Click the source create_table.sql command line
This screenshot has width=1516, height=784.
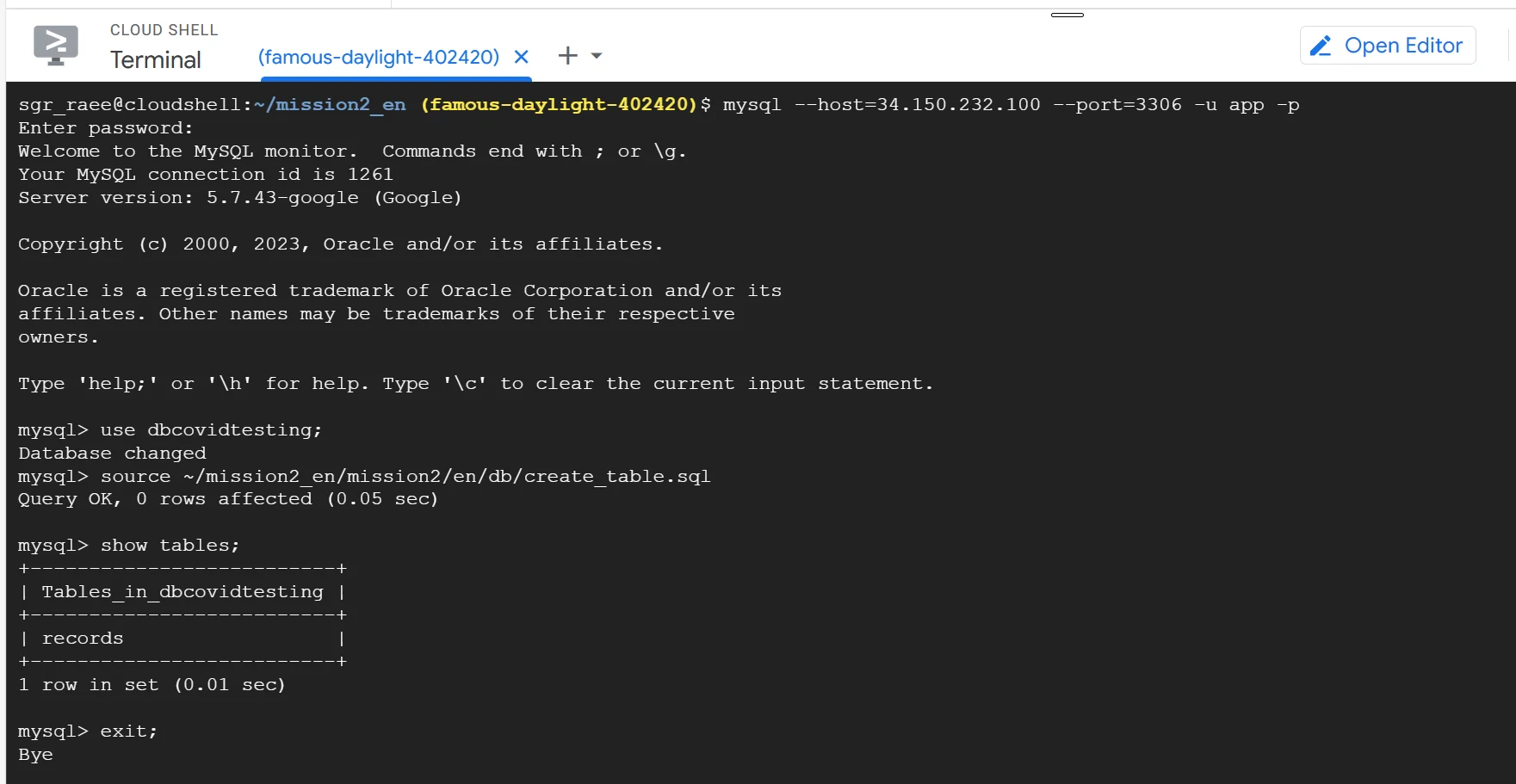(405, 476)
